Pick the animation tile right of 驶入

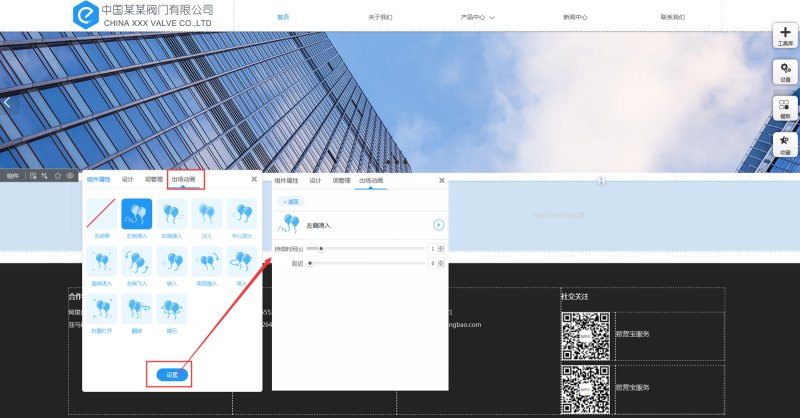[x=207, y=261]
